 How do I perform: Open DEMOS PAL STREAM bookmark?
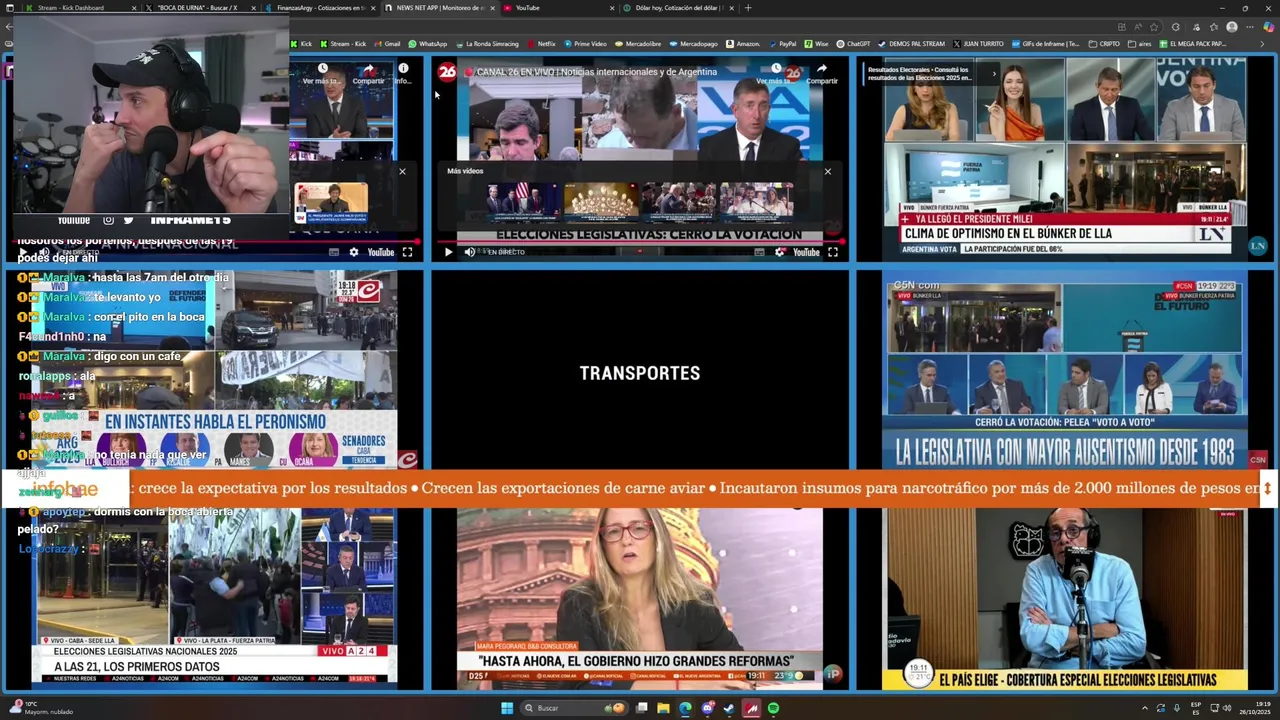[911, 44]
